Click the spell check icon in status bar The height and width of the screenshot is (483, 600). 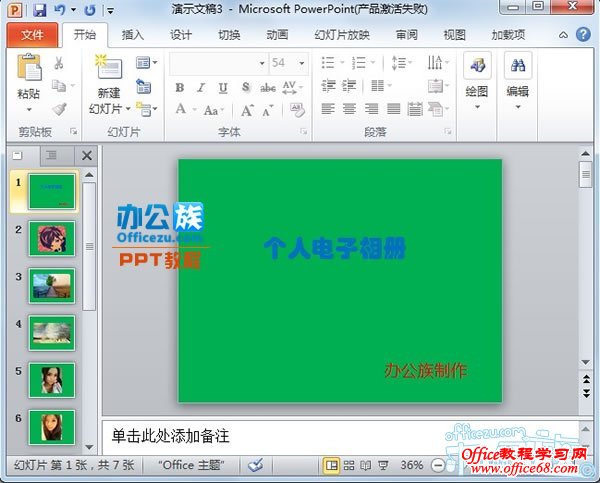pyautogui.click(x=256, y=466)
